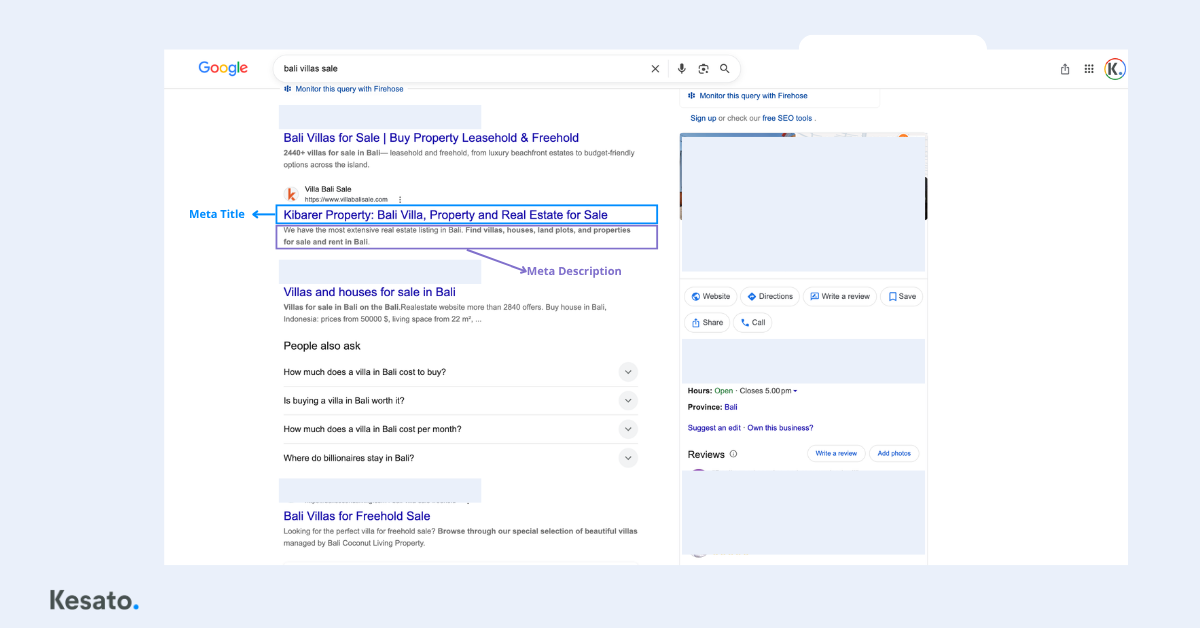Open 'Bali Villas for Freehold Sale' result

357,516
